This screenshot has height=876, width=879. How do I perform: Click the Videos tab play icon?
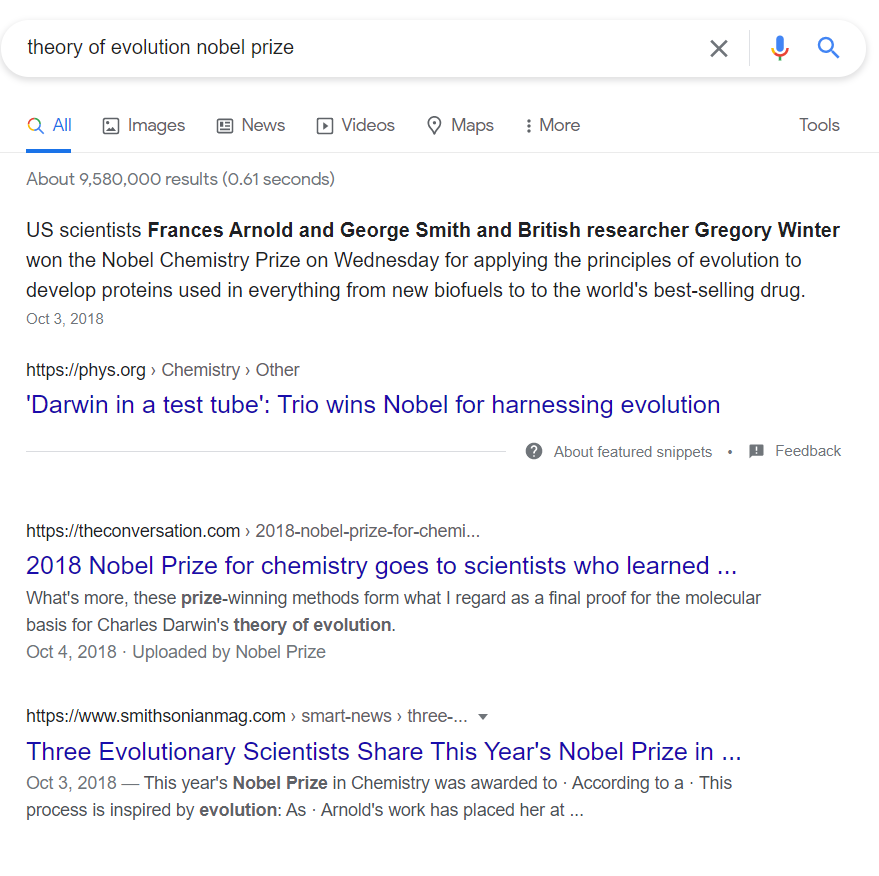click(325, 126)
